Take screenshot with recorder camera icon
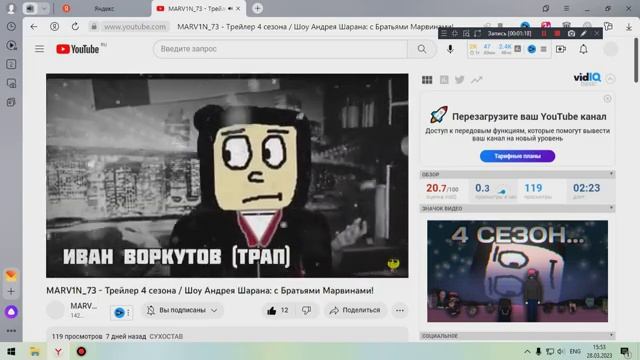This screenshot has height=360, width=640. tap(571, 33)
